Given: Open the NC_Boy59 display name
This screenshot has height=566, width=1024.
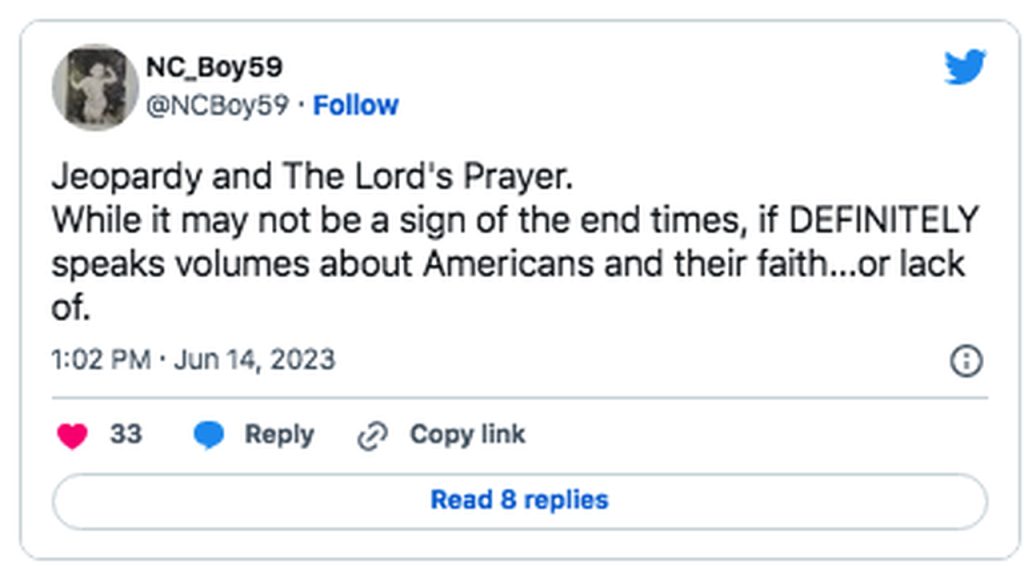Looking at the screenshot, I should click(214, 67).
